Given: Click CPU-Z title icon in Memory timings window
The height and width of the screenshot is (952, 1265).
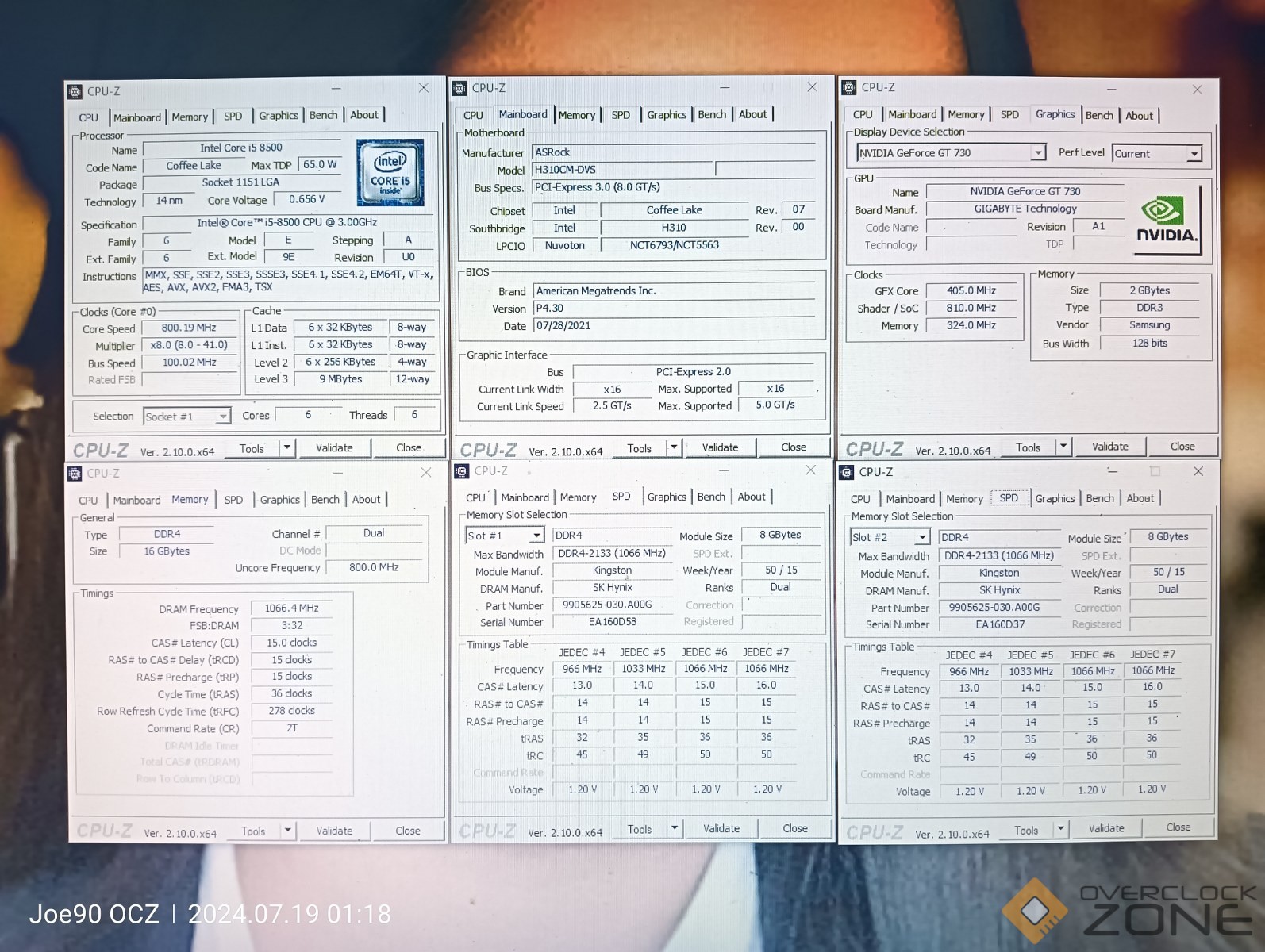Looking at the screenshot, I should tap(75, 474).
